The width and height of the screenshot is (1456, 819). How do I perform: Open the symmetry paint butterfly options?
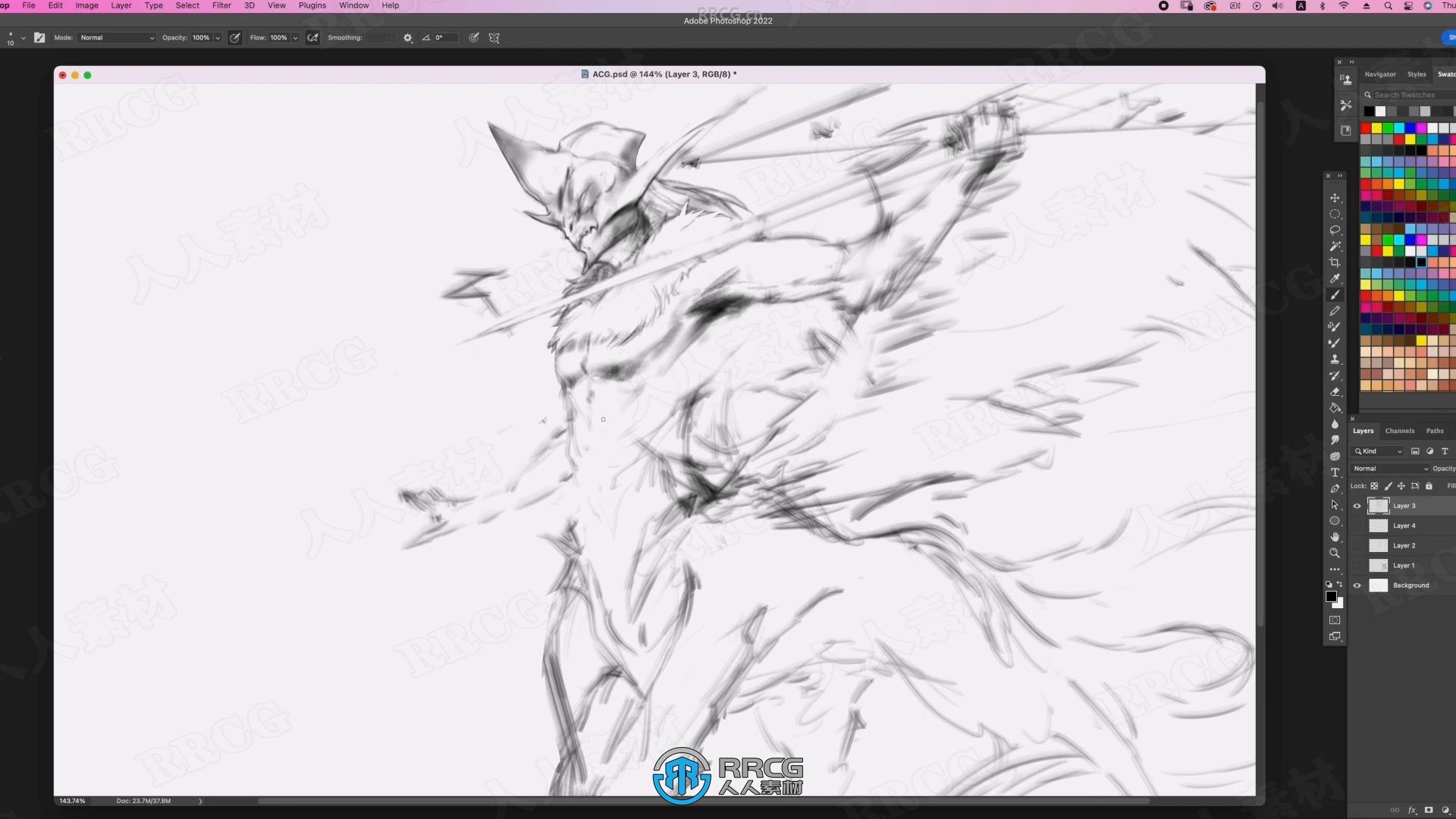[494, 38]
